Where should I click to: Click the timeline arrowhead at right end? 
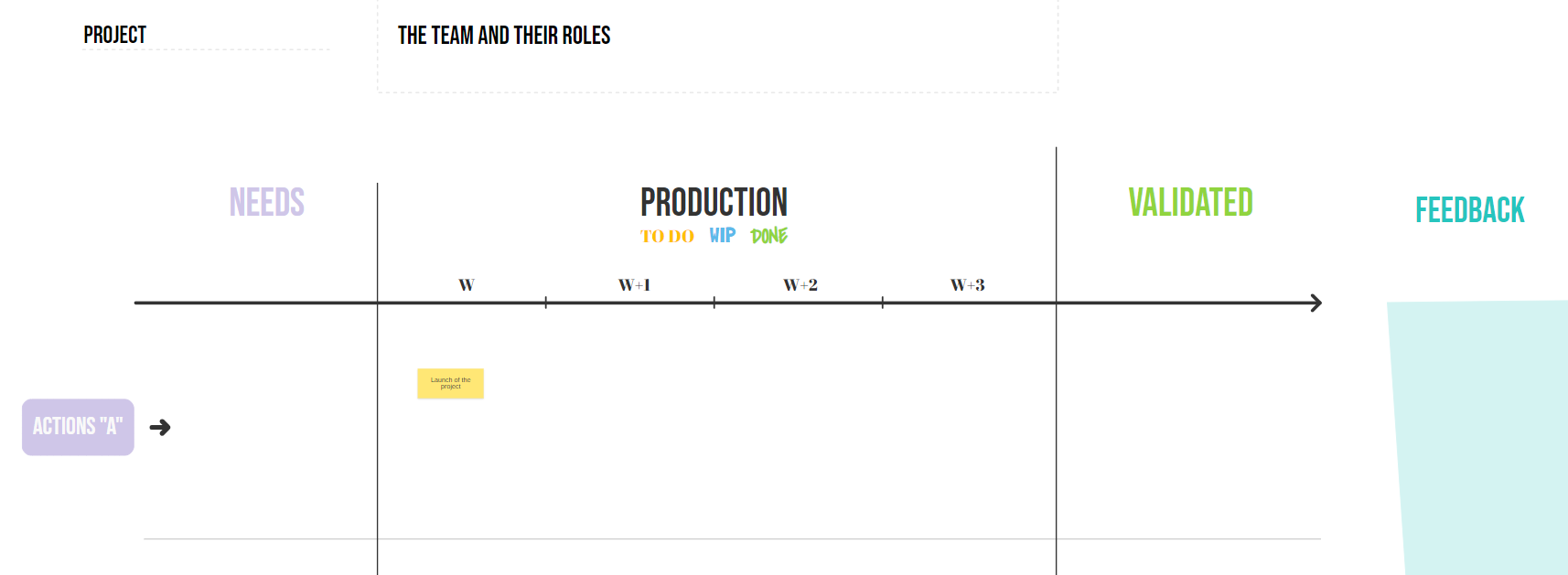(x=1316, y=303)
